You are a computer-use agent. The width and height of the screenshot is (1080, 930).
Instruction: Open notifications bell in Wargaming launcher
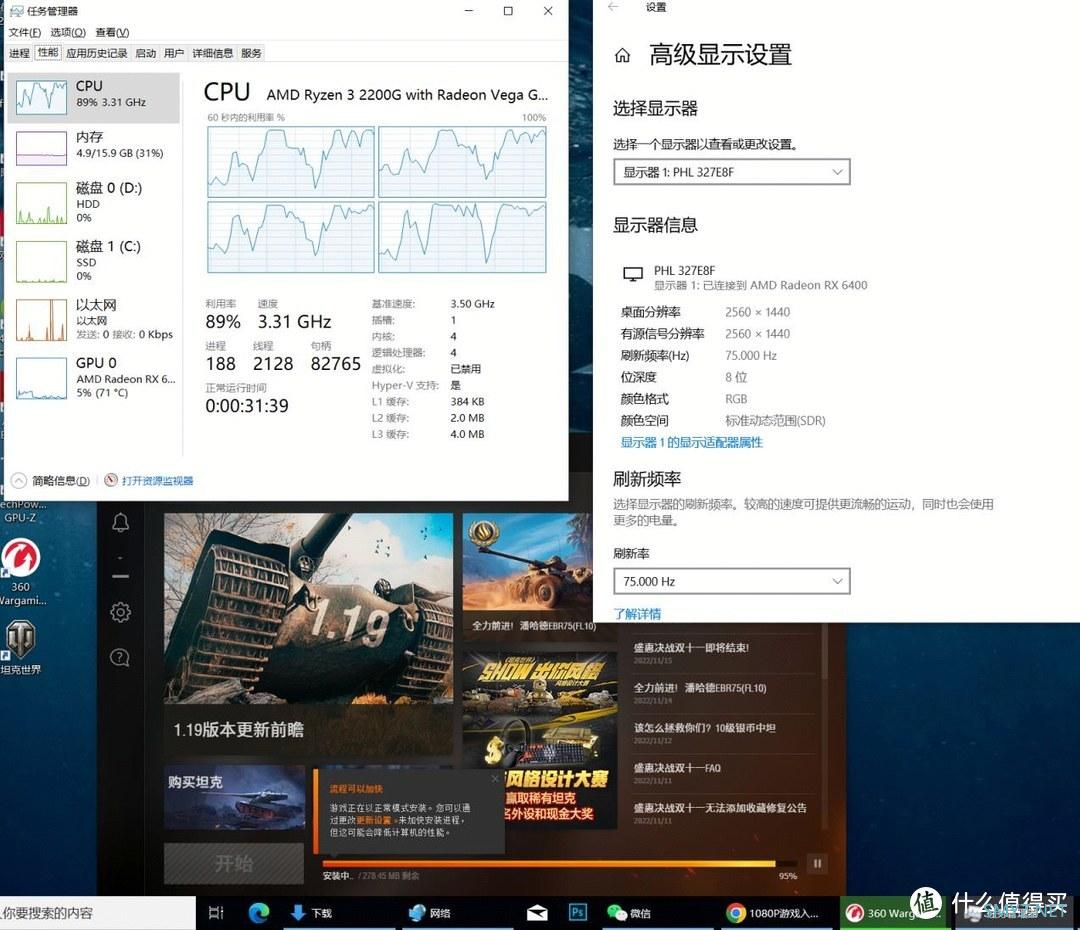[x=121, y=523]
